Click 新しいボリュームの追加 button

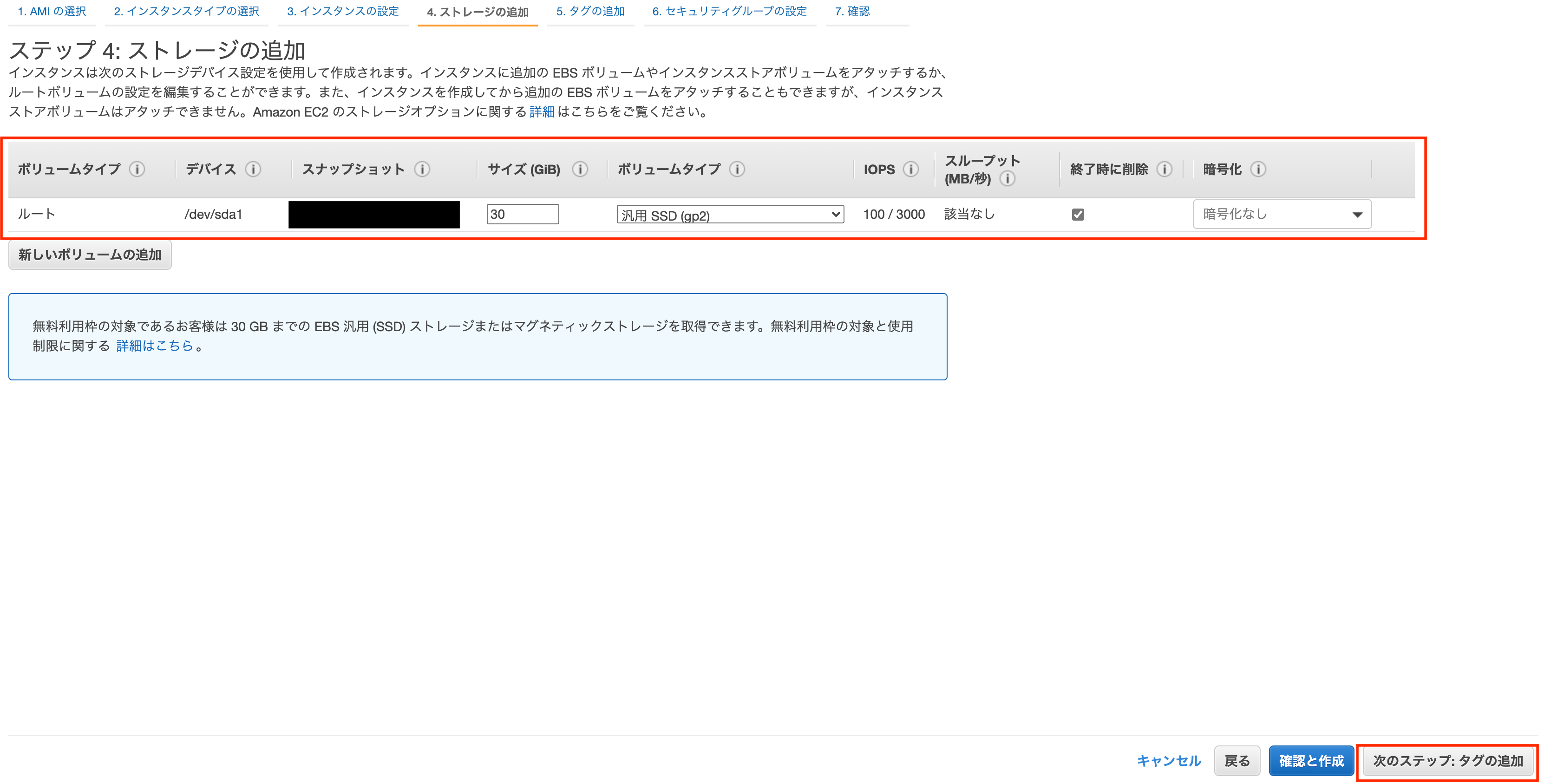pyautogui.click(x=90, y=254)
